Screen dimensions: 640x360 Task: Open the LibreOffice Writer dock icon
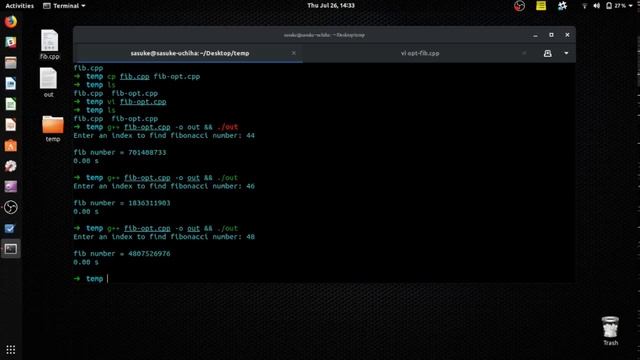11,83
